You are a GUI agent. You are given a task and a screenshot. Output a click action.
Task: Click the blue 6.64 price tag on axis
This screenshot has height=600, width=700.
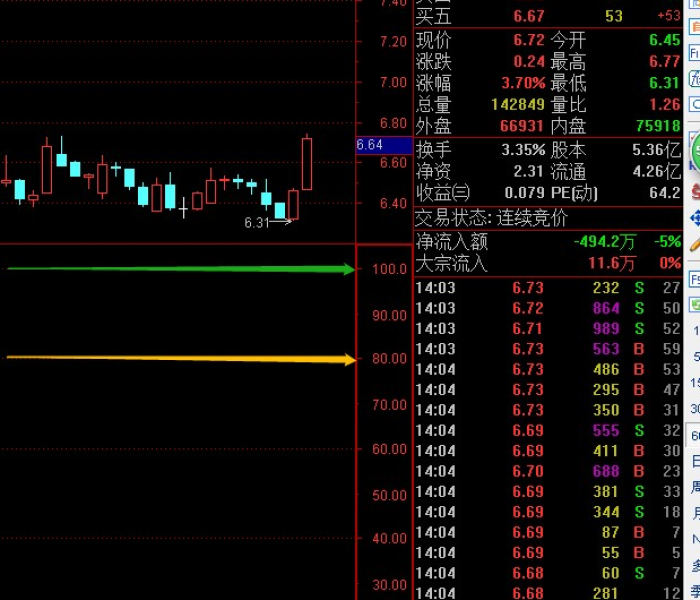click(370, 145)
